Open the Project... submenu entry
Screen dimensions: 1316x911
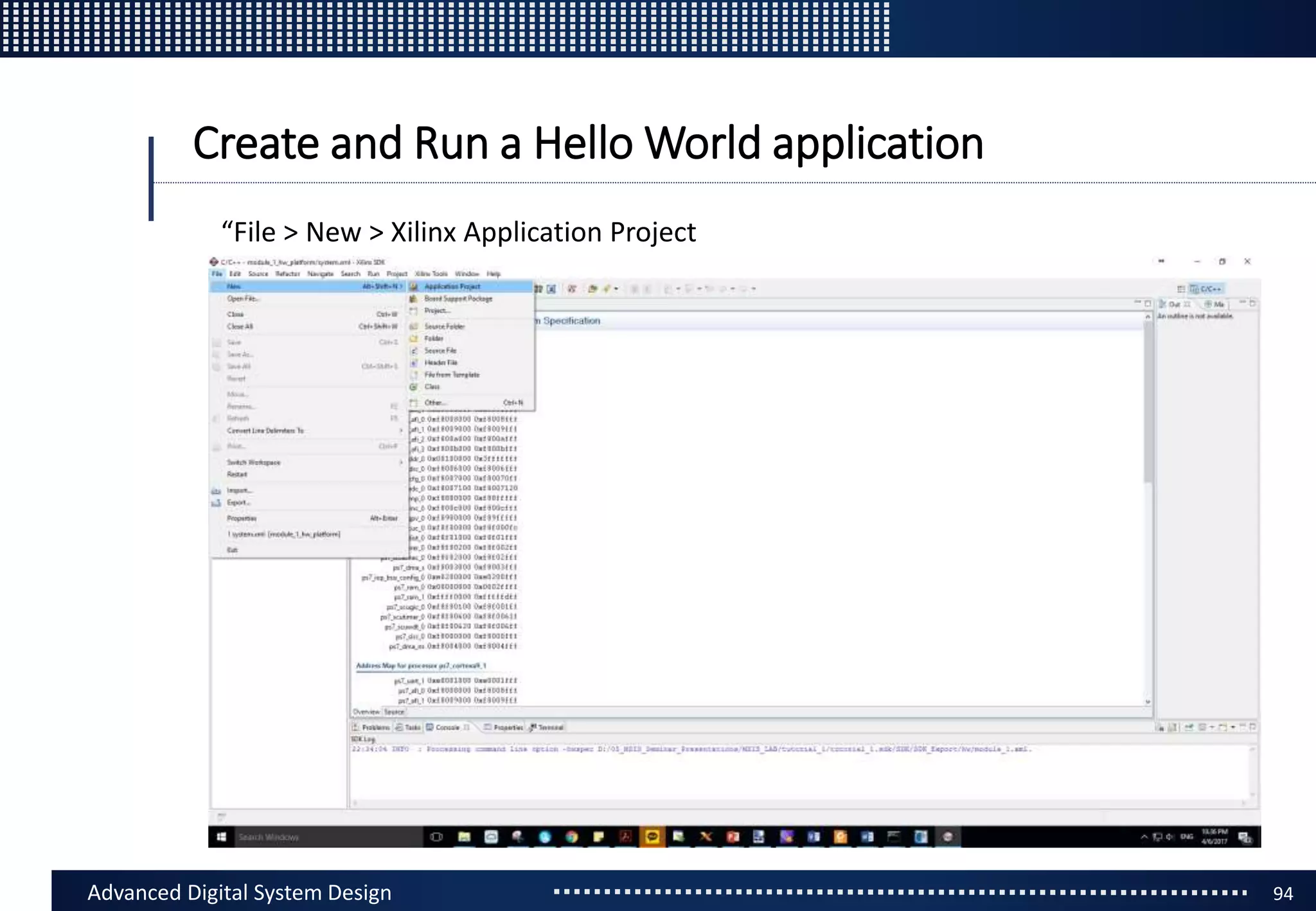[x=471, y=311]
